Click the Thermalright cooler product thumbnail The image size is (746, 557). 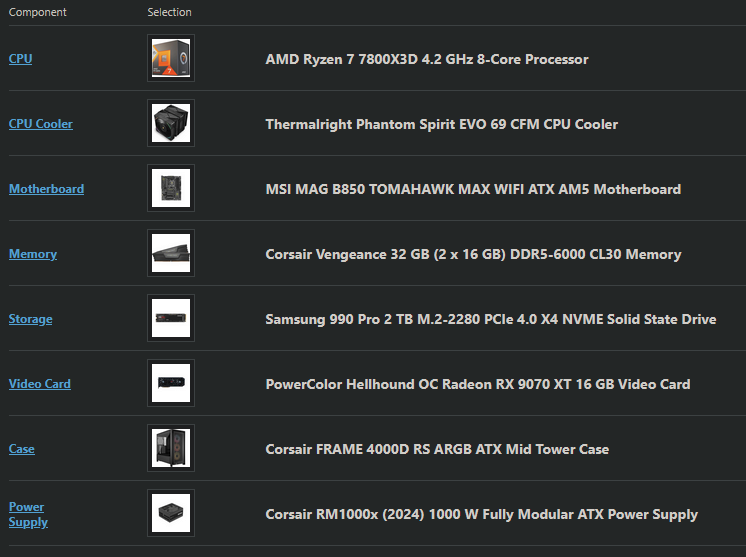(171, 123)
